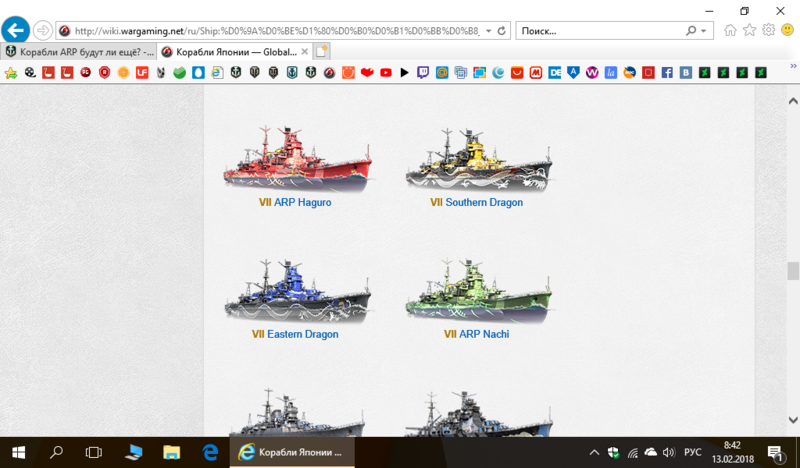Click the yellow Southern Dragon ship image
Viewport: 800px width, 468px height.
point(479,159)
